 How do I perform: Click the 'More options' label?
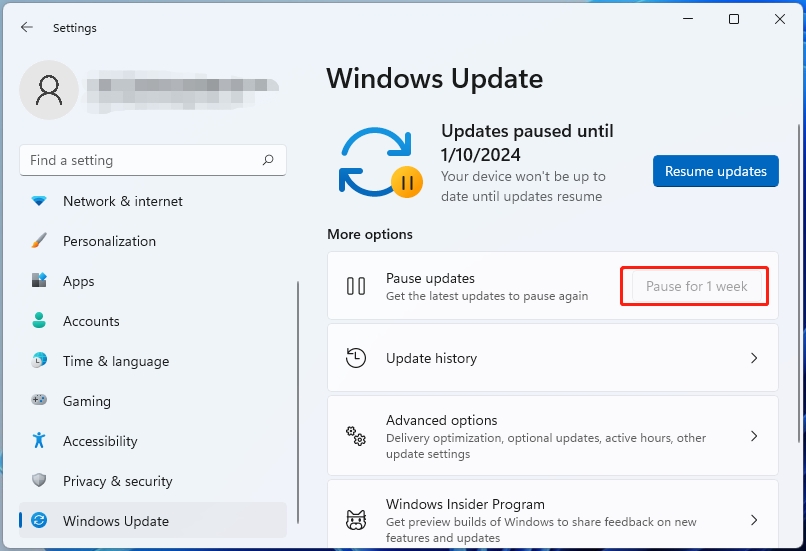370,234
